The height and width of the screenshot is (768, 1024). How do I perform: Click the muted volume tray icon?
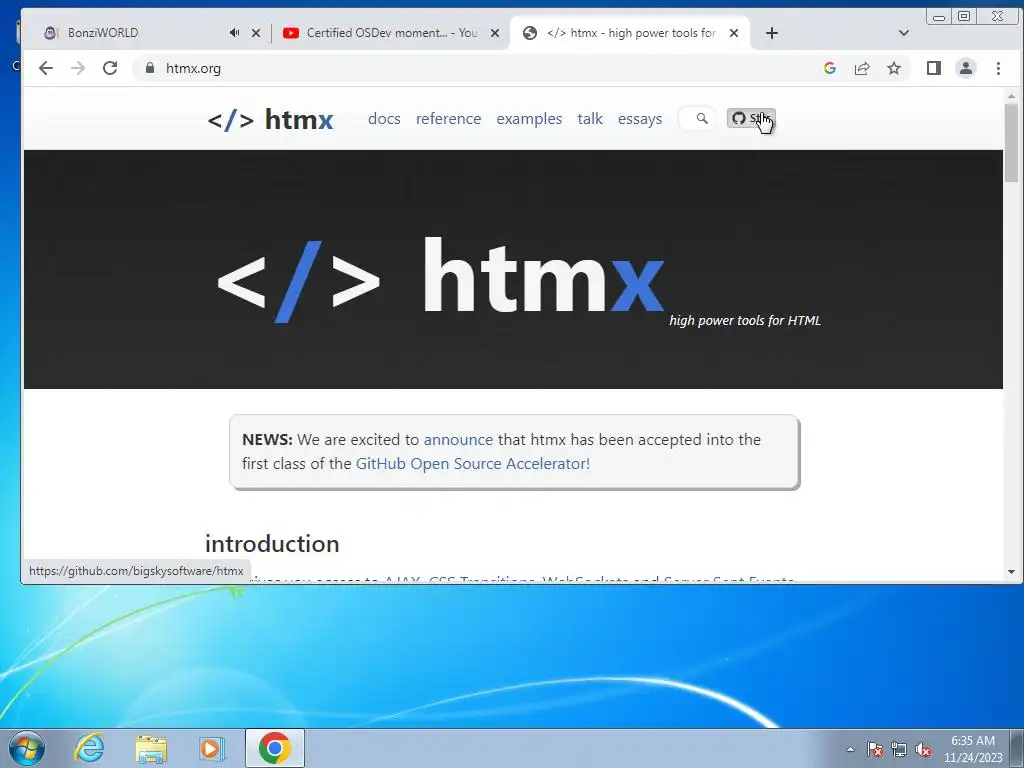(923, 749)
